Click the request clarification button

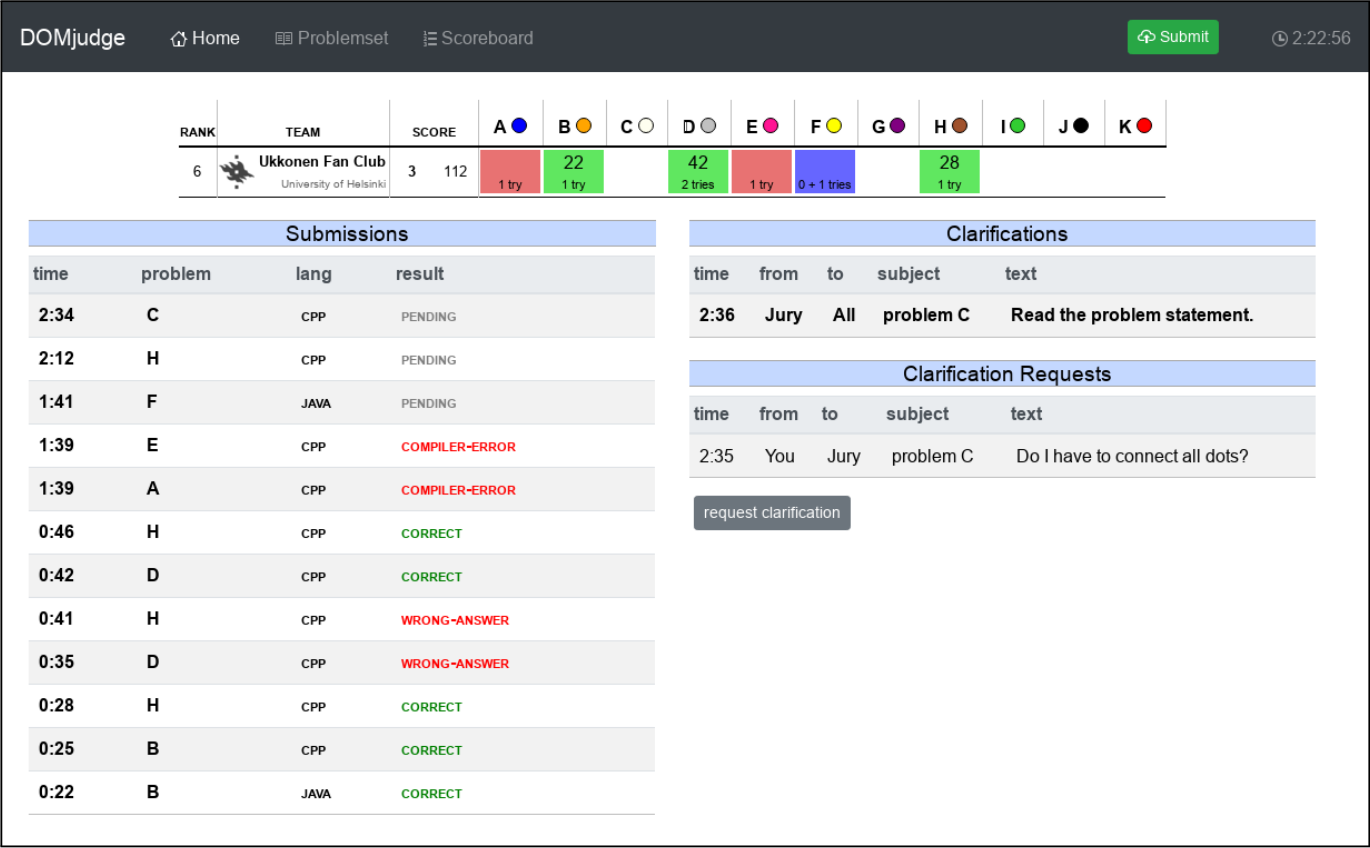(772, 513)
